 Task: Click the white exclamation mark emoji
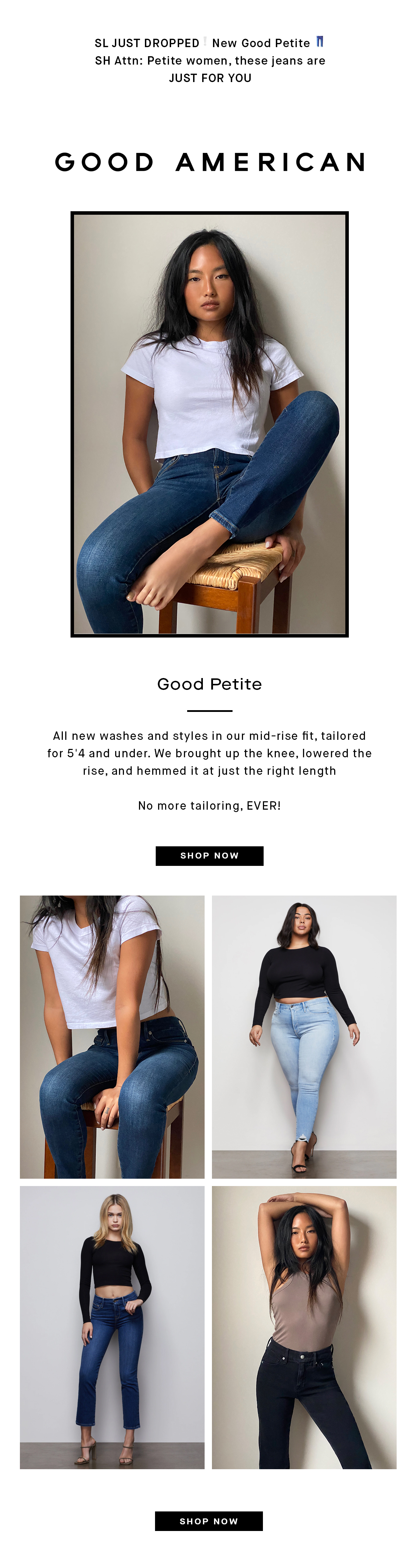click(205, 42)
